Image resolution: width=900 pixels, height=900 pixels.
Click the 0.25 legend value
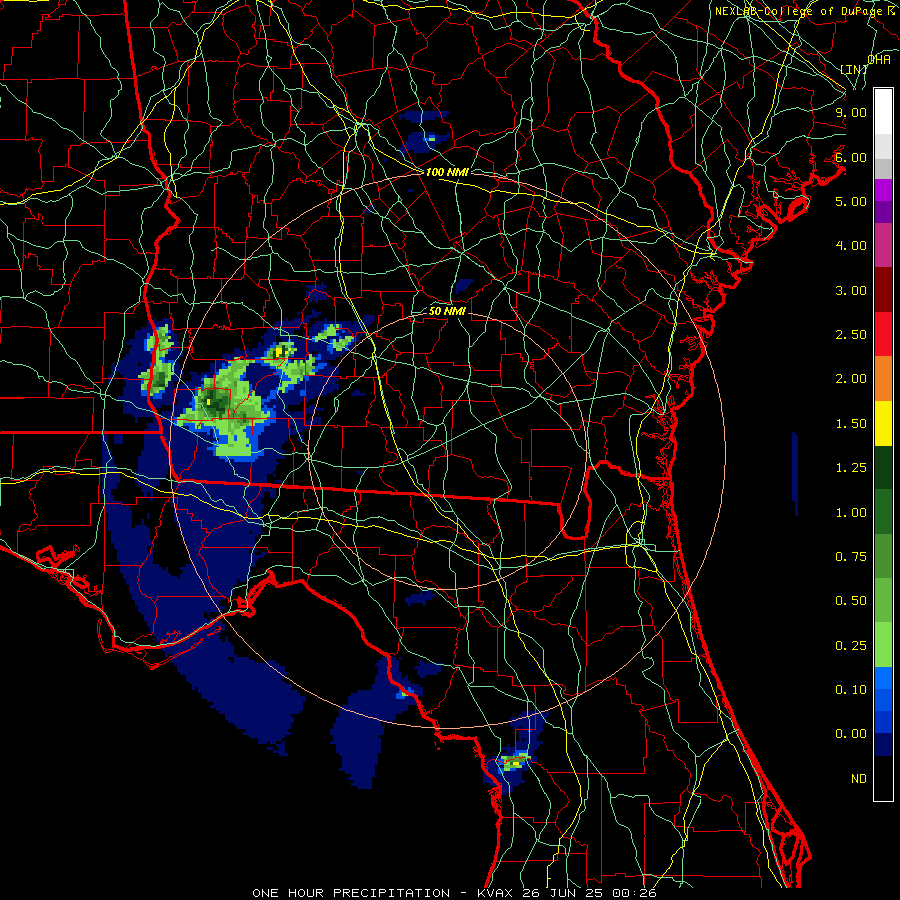(851, 646)
